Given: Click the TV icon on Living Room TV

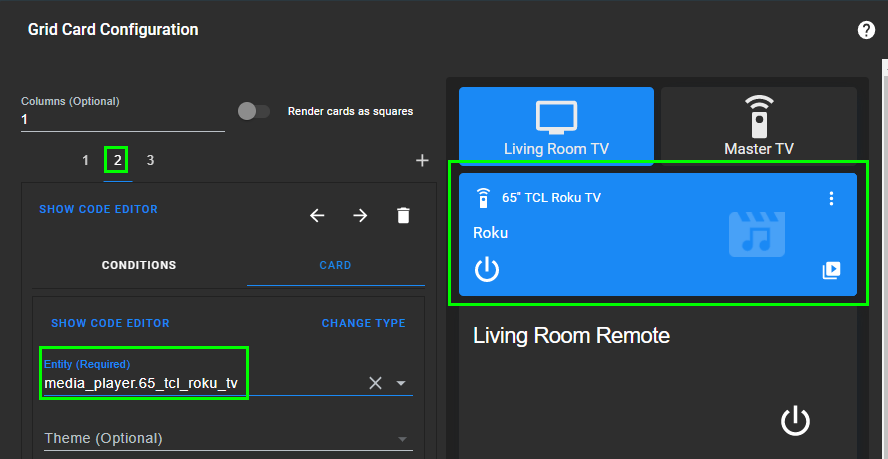Looking at the screenshot, I should (x=556, y=117).
